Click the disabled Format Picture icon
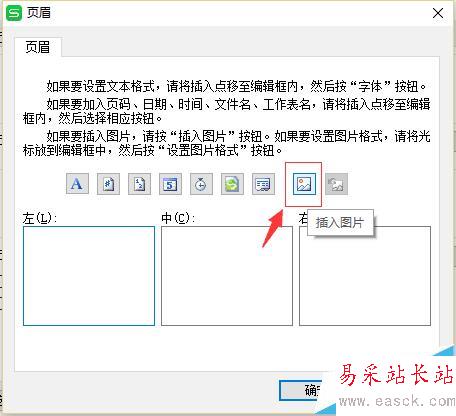456x416 pixels. (336, 184)
